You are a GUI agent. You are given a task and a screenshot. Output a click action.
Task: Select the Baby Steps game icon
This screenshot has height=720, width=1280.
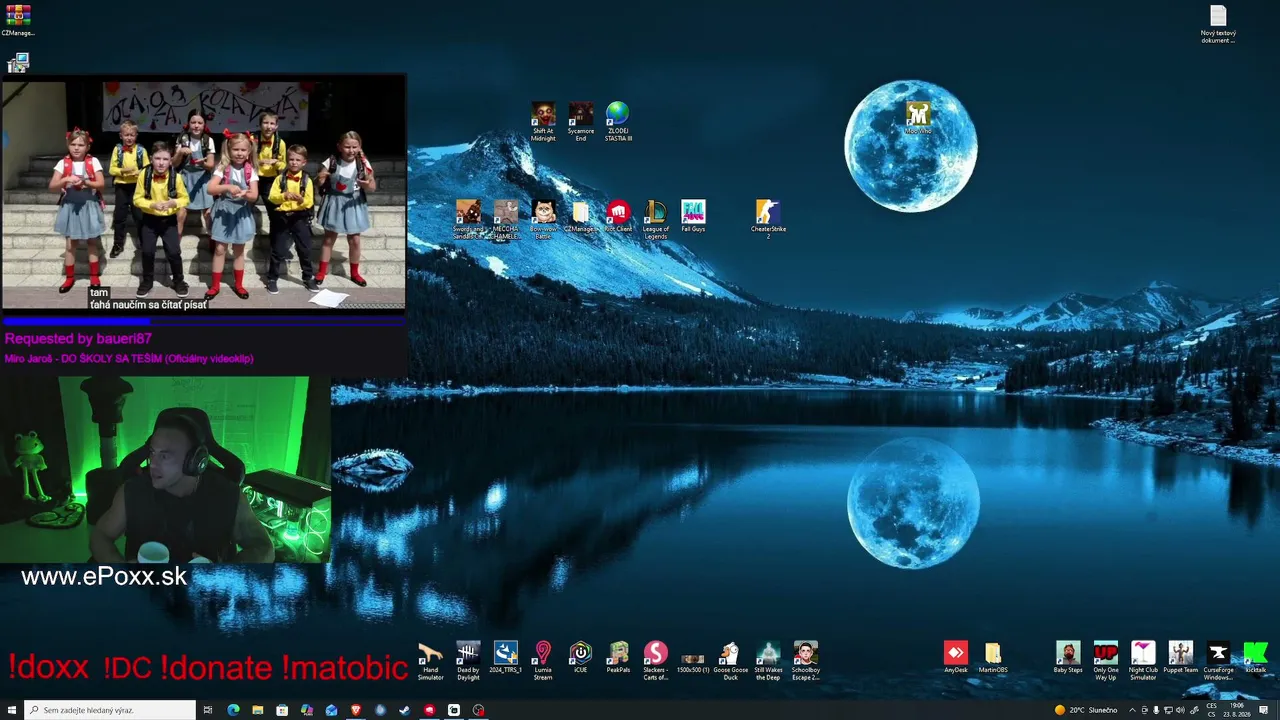click(x=1068, y=658)
